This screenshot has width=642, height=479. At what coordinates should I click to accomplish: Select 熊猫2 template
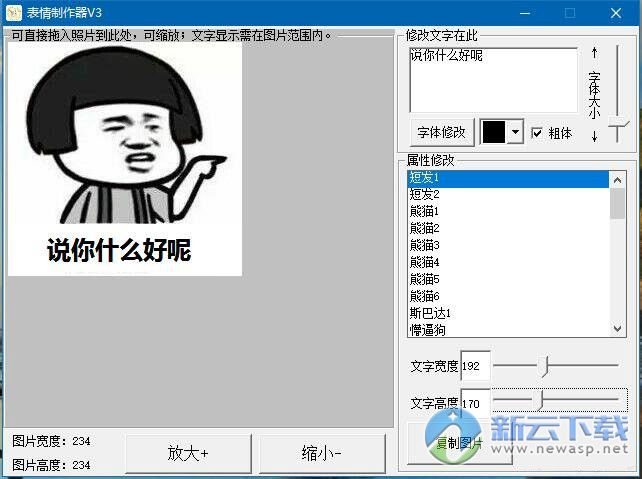click(x=508, y=228)
